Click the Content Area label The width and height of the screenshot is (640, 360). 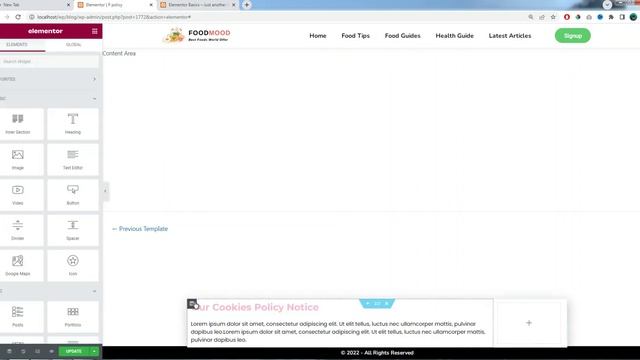pos(119,53)
